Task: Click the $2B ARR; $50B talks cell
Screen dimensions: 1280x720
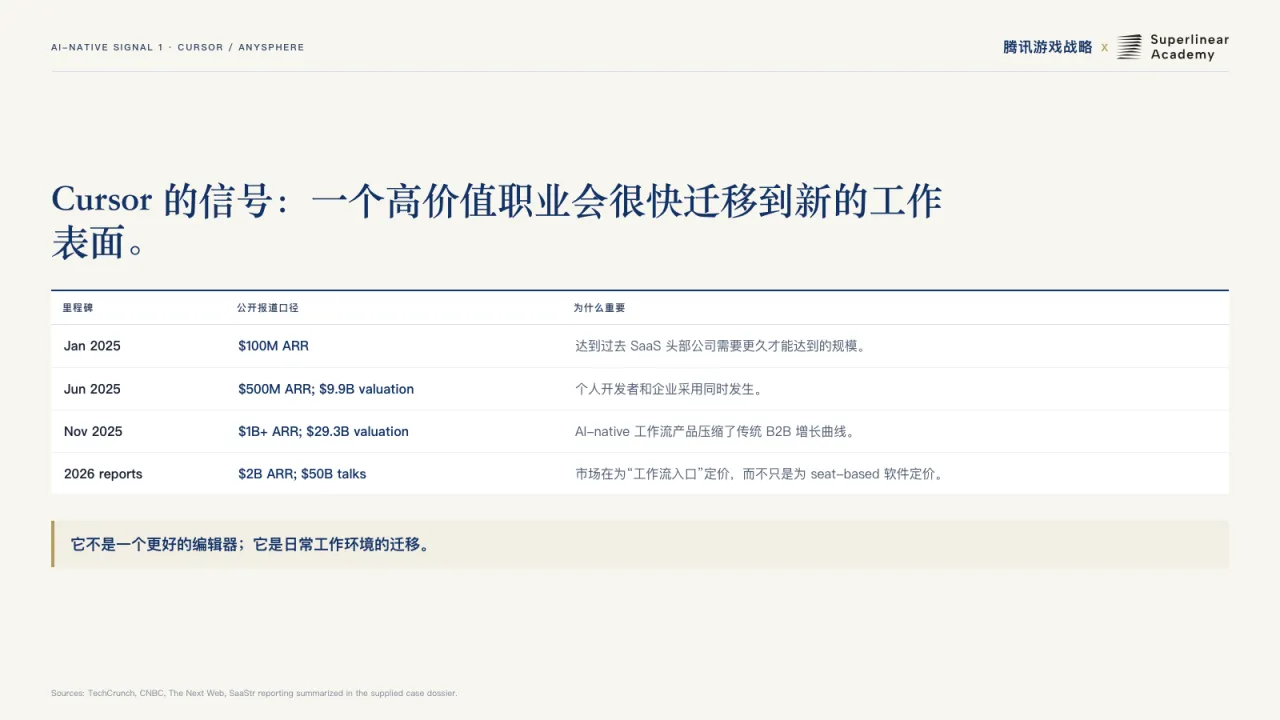Action: point(302,474)
